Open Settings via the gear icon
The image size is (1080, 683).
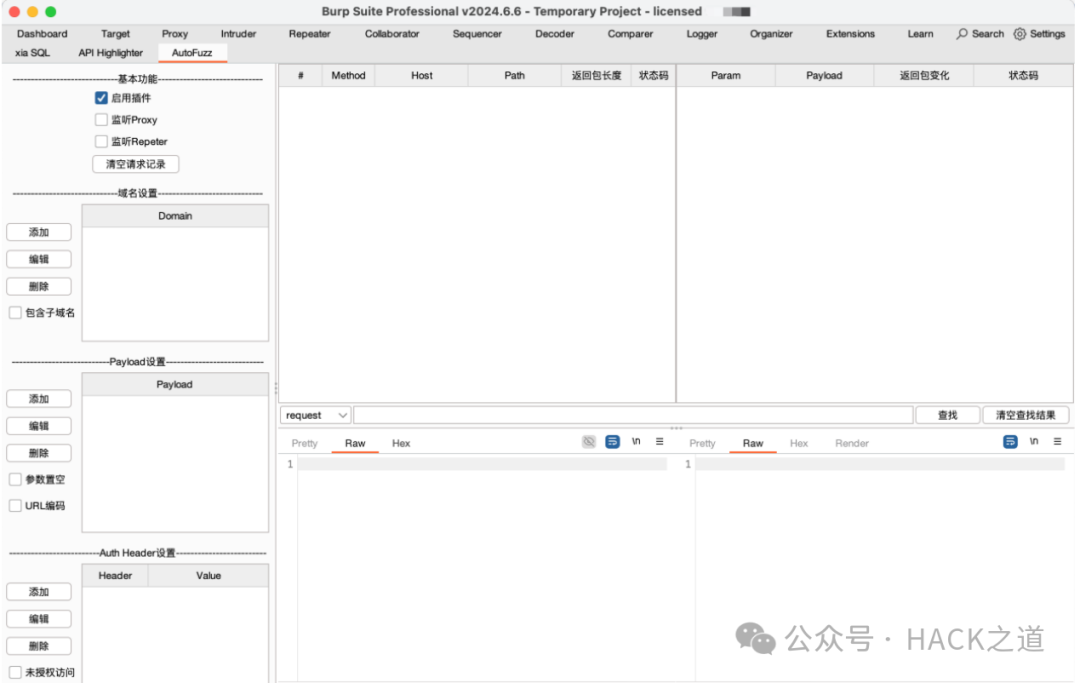[x=1019, y=34]
